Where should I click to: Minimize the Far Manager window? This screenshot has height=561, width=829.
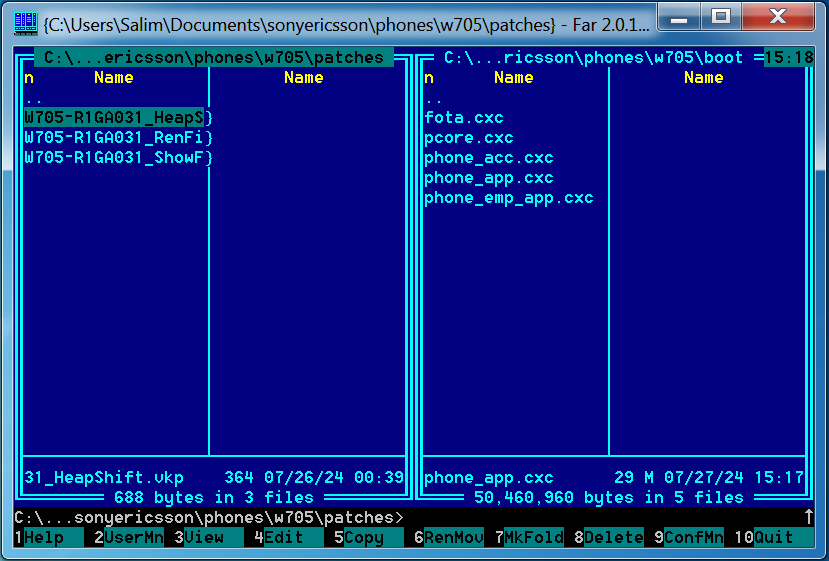tap(679, 16)
